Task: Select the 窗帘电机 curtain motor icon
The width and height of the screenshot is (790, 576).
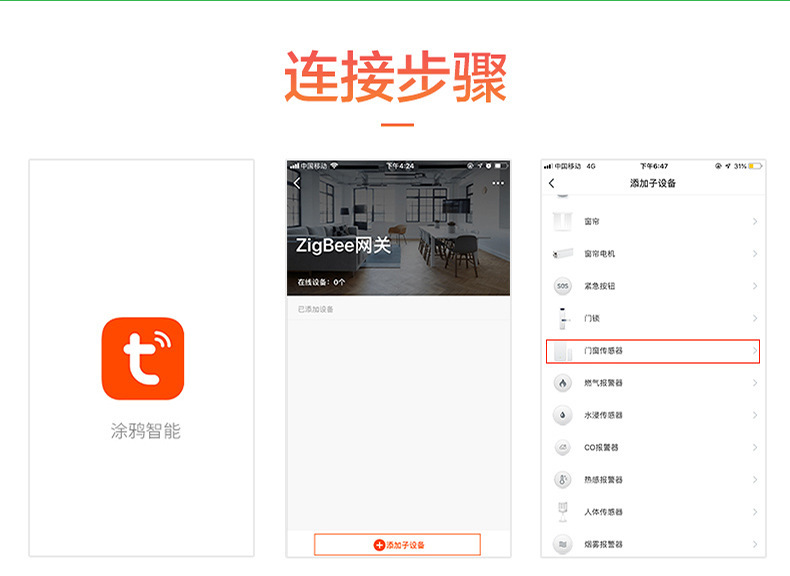Action: tap(562, 254)
